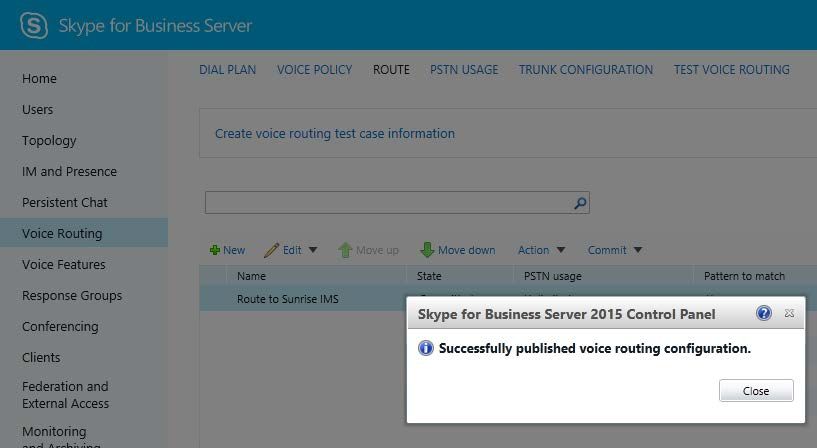Open the TRUNK CONFIGURATION tab
Image resolution: width=817 pixels, height=448 pixels.
(586, 70)
